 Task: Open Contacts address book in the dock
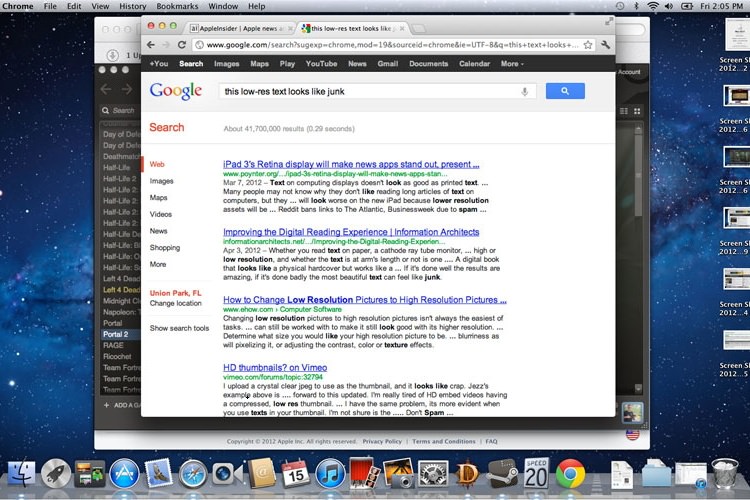(x=261, y=473)
